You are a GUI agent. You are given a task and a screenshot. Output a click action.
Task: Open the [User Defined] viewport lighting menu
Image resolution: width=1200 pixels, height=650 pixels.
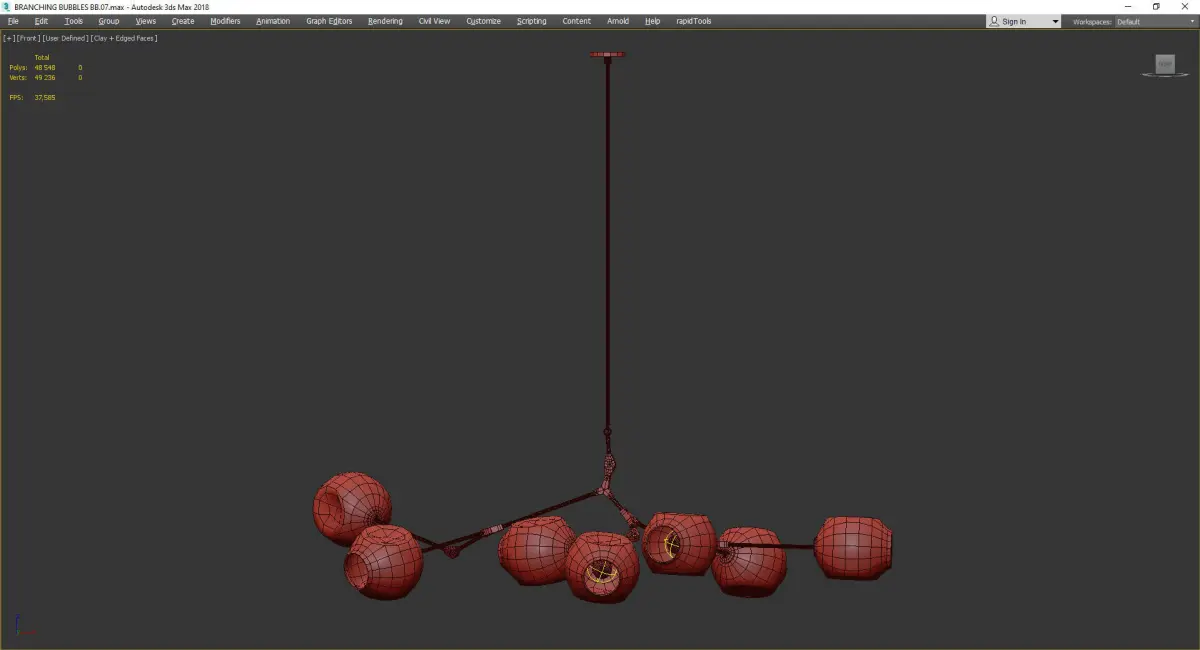click(65, 38)
